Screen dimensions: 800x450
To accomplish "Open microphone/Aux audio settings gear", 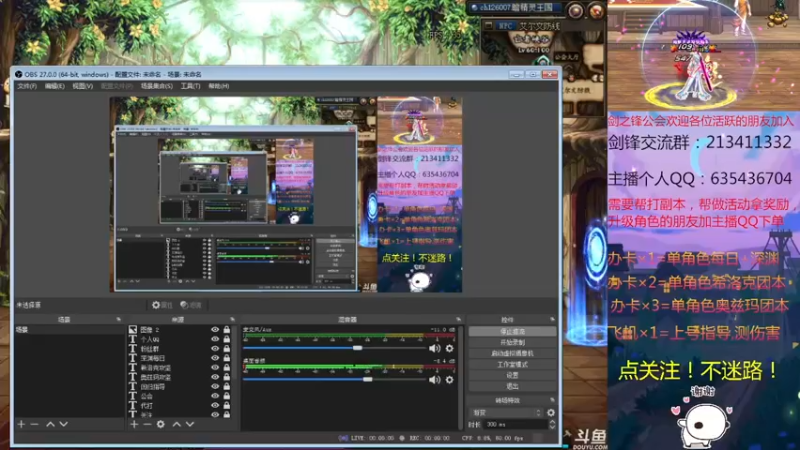I will (x=449, y=348).
